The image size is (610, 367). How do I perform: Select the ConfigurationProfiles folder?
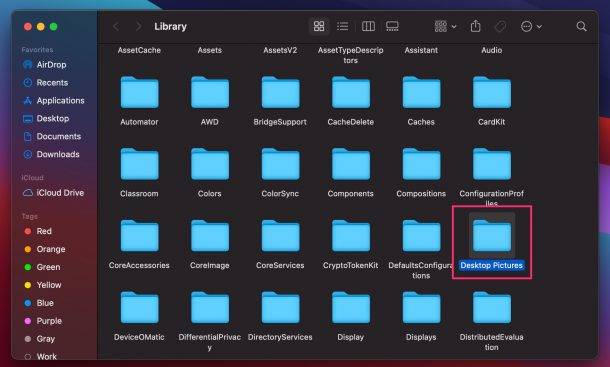pos(491,164)
